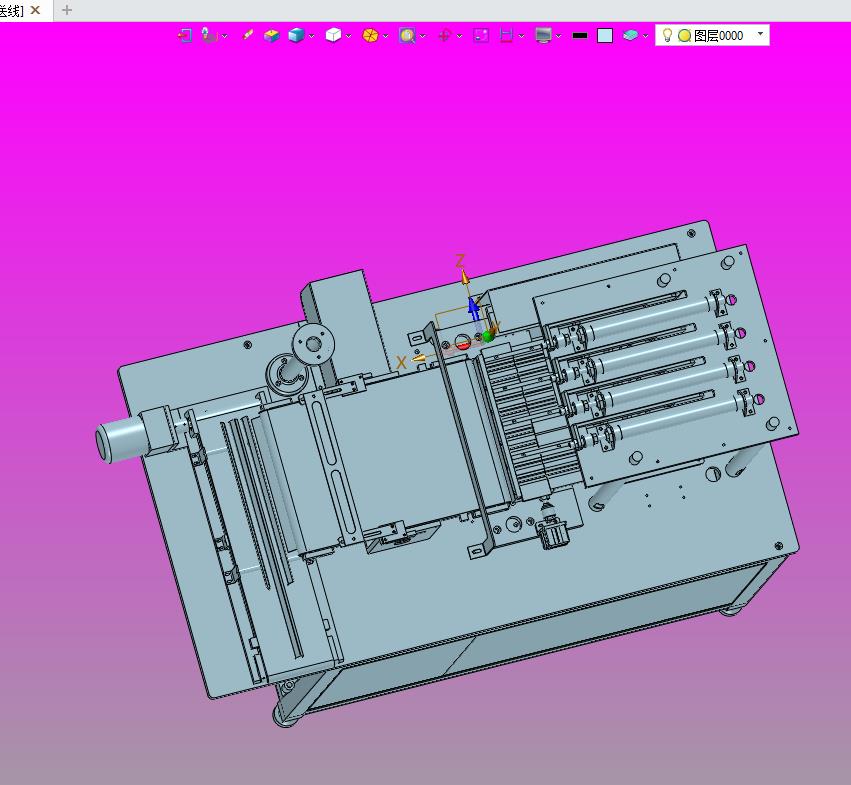This screenshot has height=785, width=851.
Task: Click the dimension measurement icon
Action: pyautogui.click(x=506, y=36)
